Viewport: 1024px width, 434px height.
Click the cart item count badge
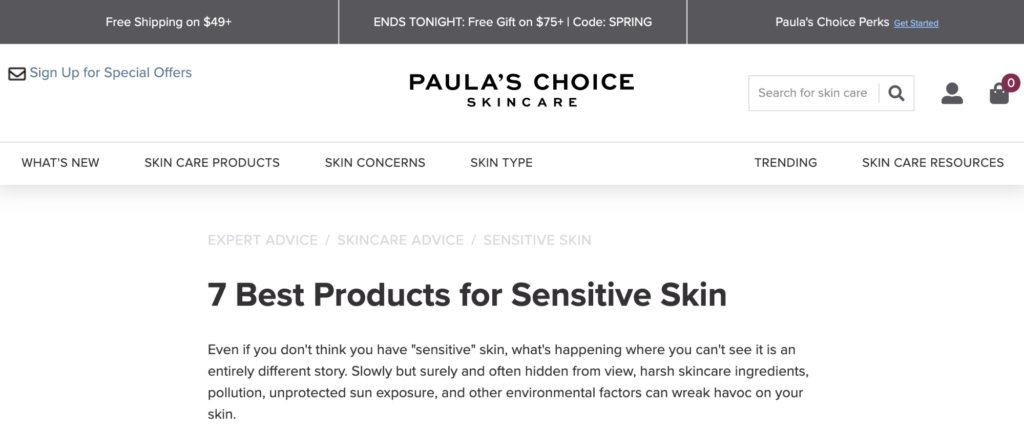[1011, 82]
